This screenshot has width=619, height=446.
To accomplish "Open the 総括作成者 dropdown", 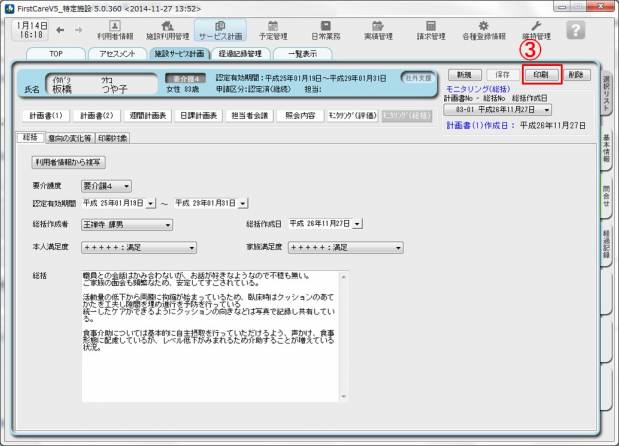I will [127, 225].
